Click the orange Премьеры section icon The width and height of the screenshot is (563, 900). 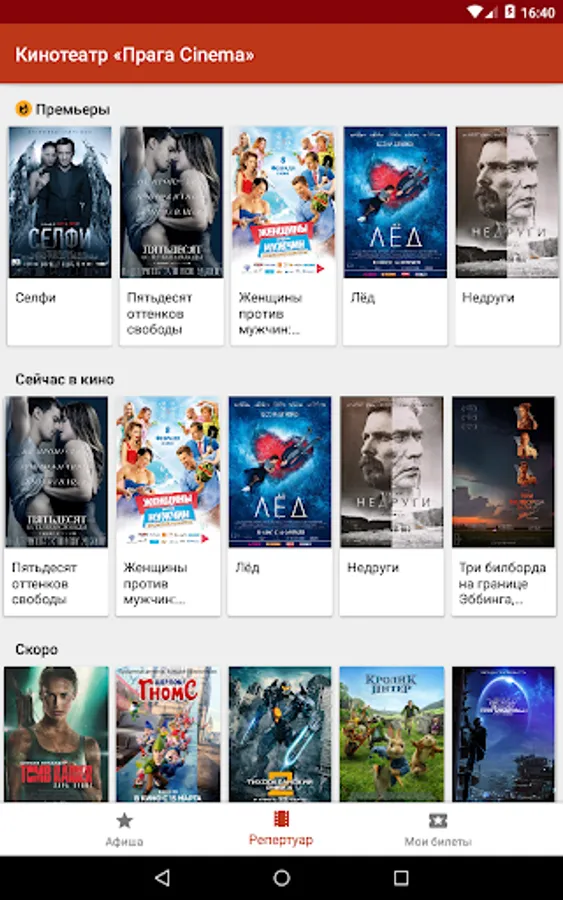click(x=24, y=108)
